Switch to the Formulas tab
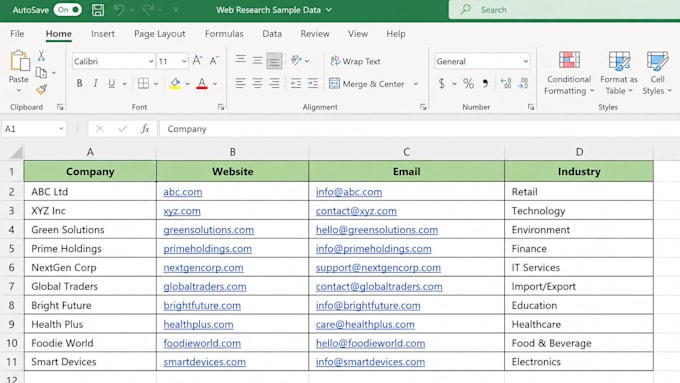Image resolution: width=680 pixels, height=383 pixels. tap(224, 33)
